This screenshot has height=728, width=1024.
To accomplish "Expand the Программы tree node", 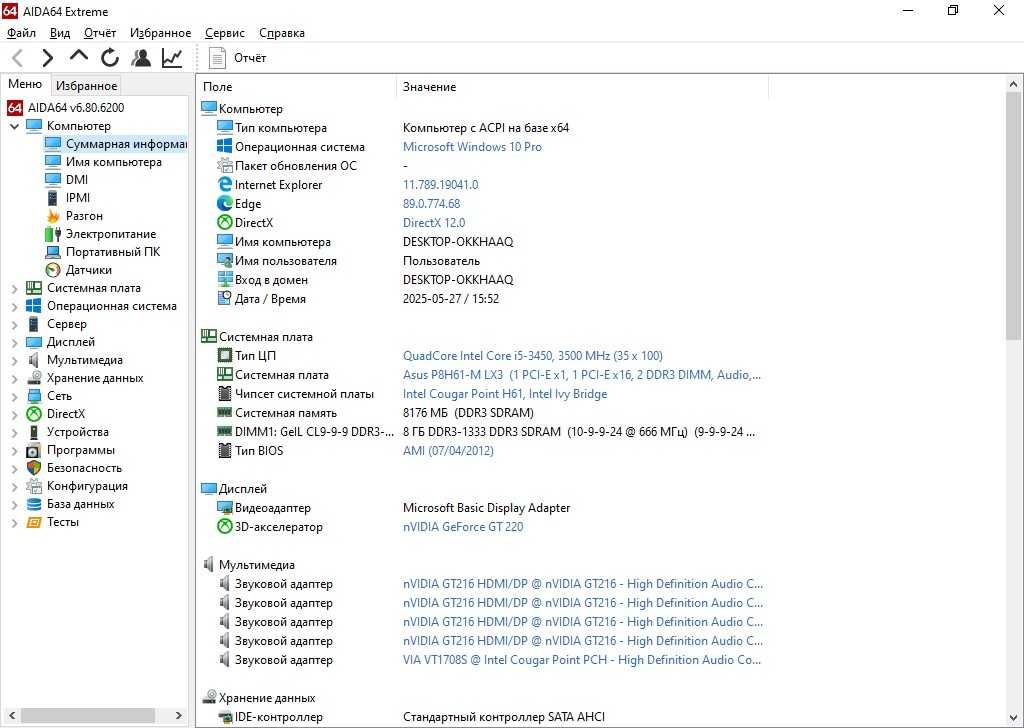I will (14, 451).
